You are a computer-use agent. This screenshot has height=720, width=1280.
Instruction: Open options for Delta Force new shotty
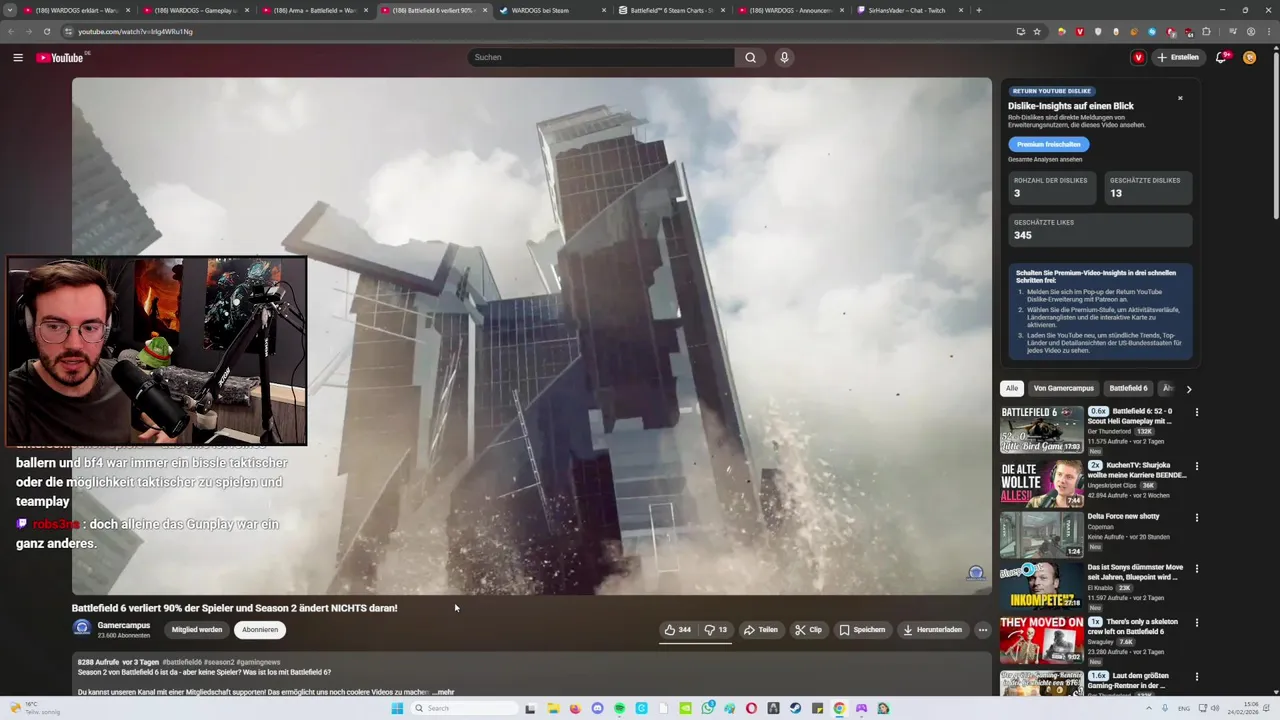[1196, 518]
